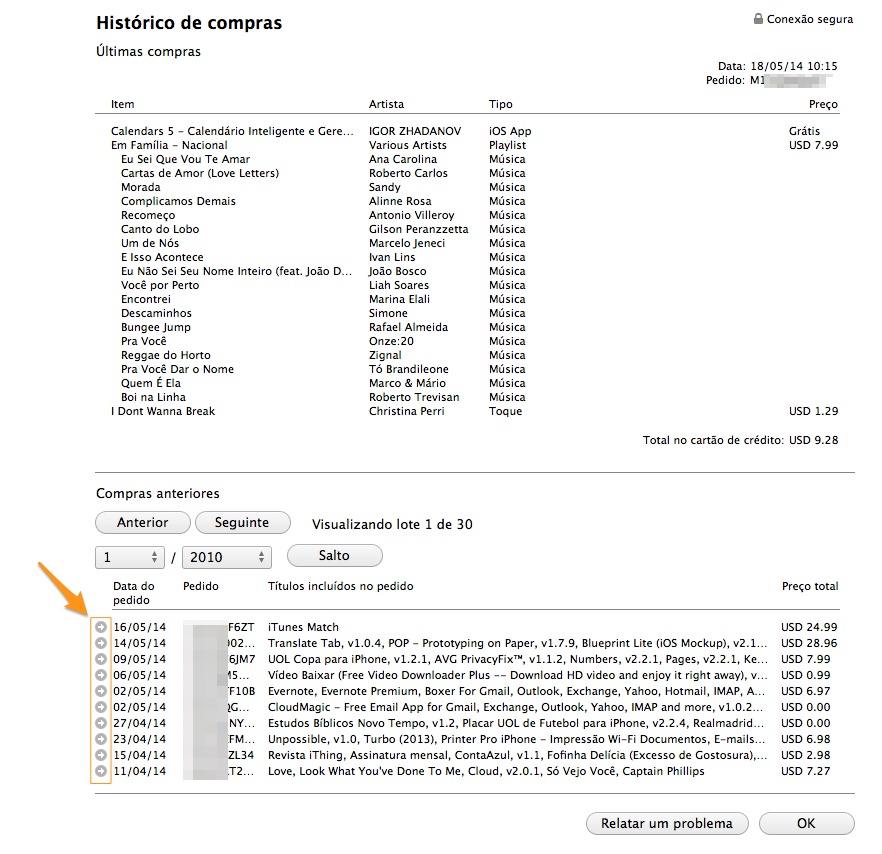This screenshot has height=854, width=882.
Task: Select the Em Família – Nacional playlist
Action: 169,145
